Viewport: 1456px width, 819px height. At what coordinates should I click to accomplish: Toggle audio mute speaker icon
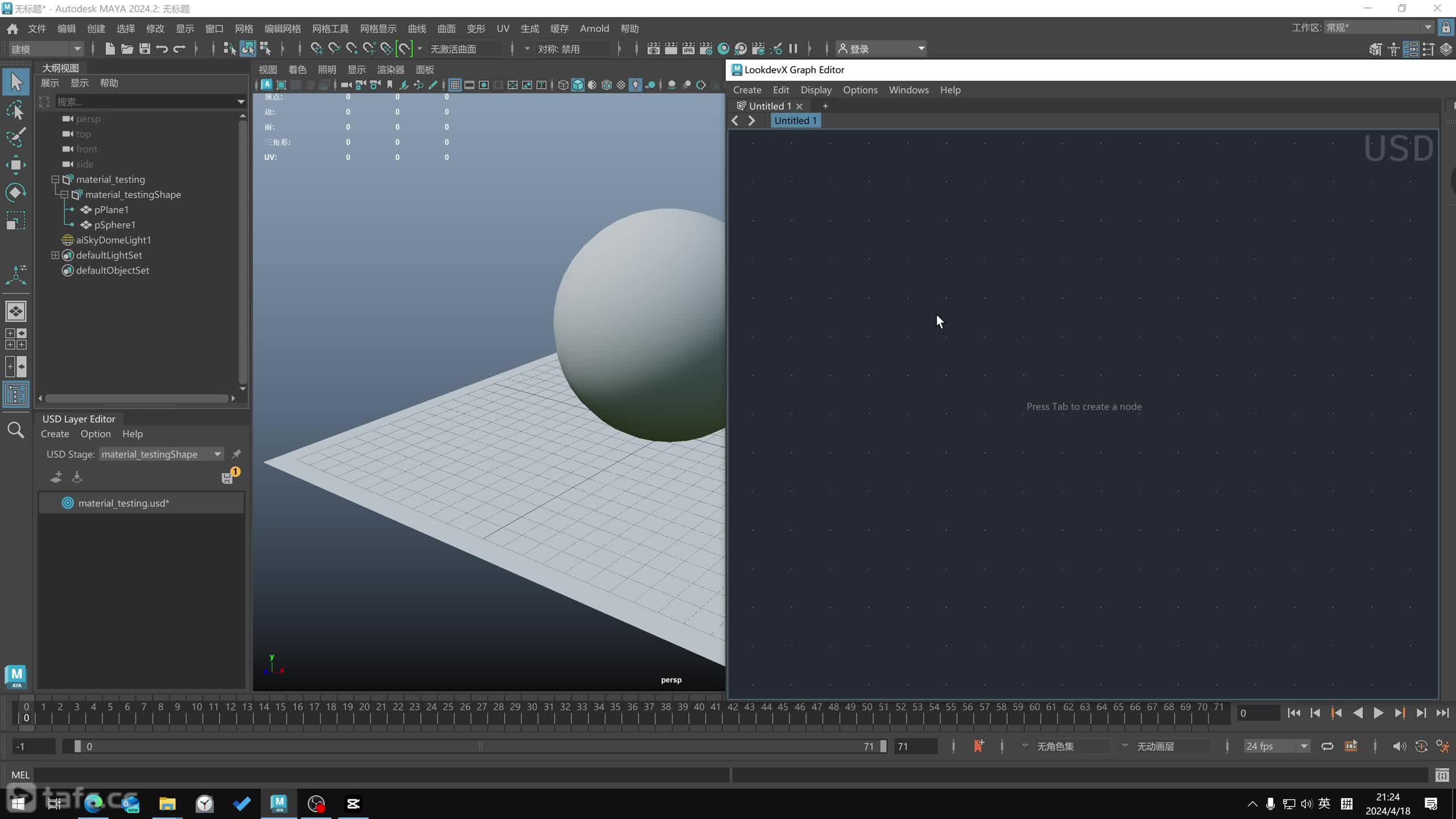pos(1399,746)
